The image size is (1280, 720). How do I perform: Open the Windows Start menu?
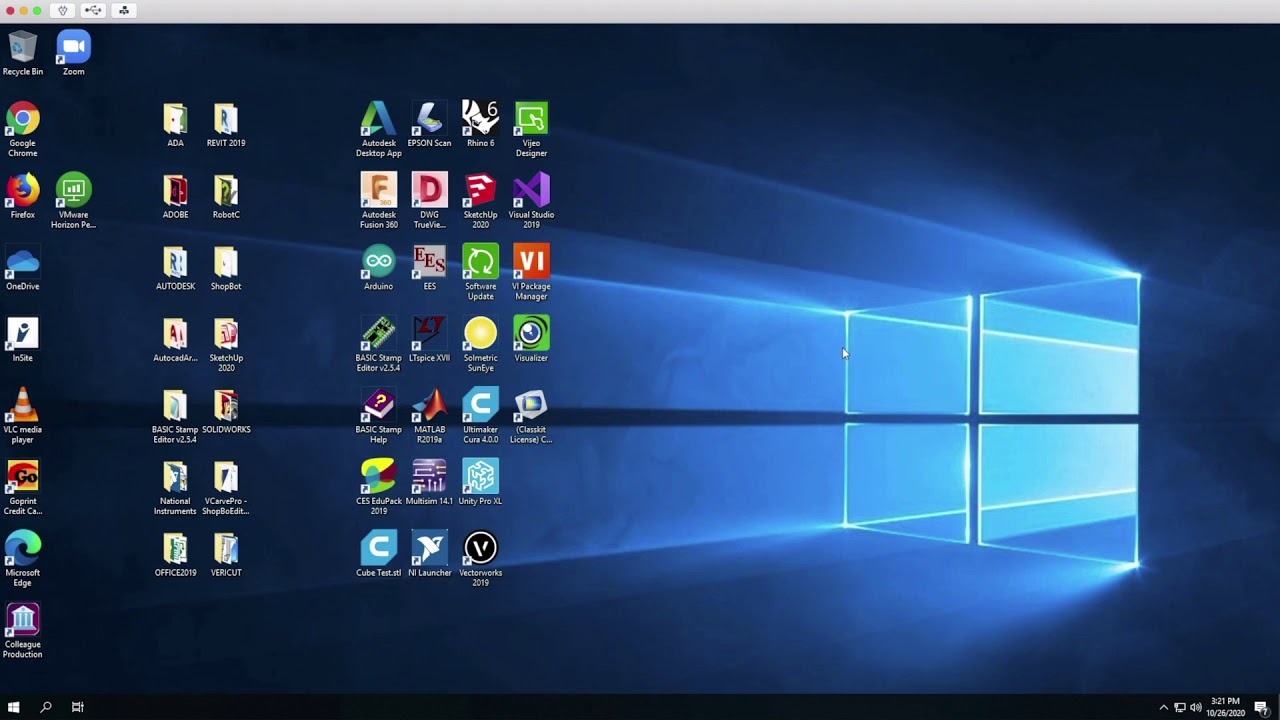coord(14,707)
